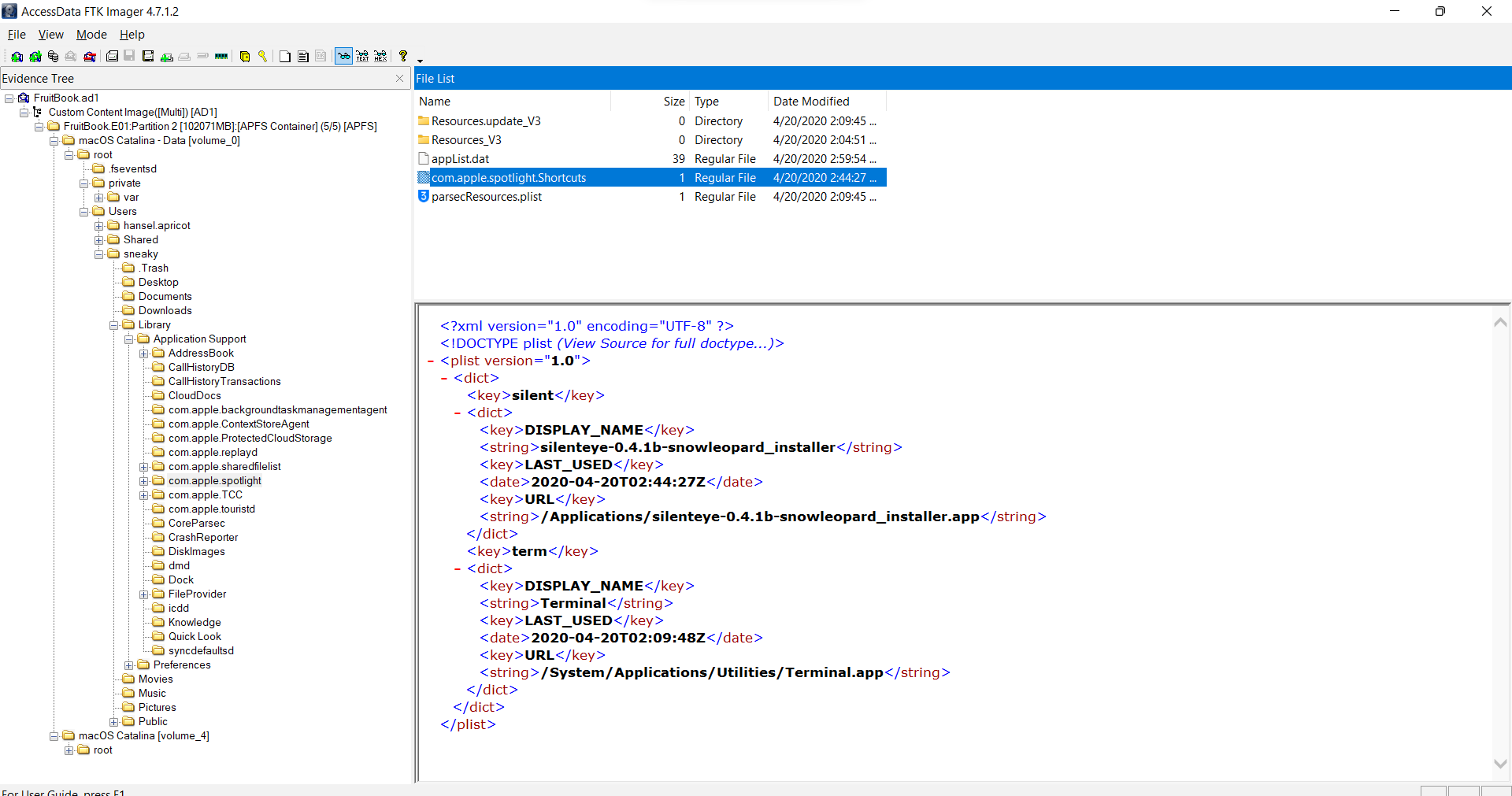Sort file list by Type column
This screenshot has height=796, width=1512.
729,102
